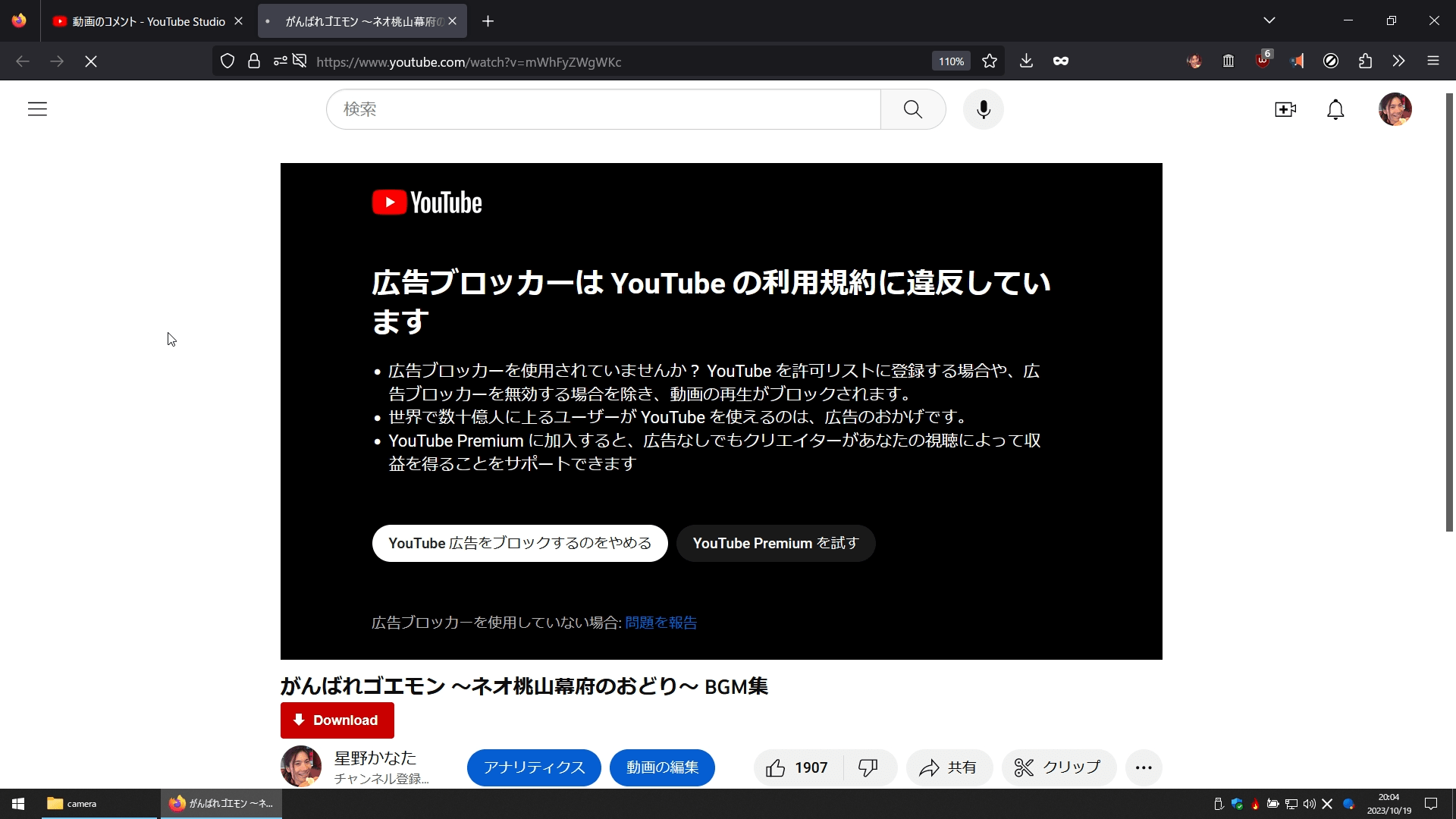The image size is (1456, 819).
Task: Activate voice search microphone
Action: [984, 109]
